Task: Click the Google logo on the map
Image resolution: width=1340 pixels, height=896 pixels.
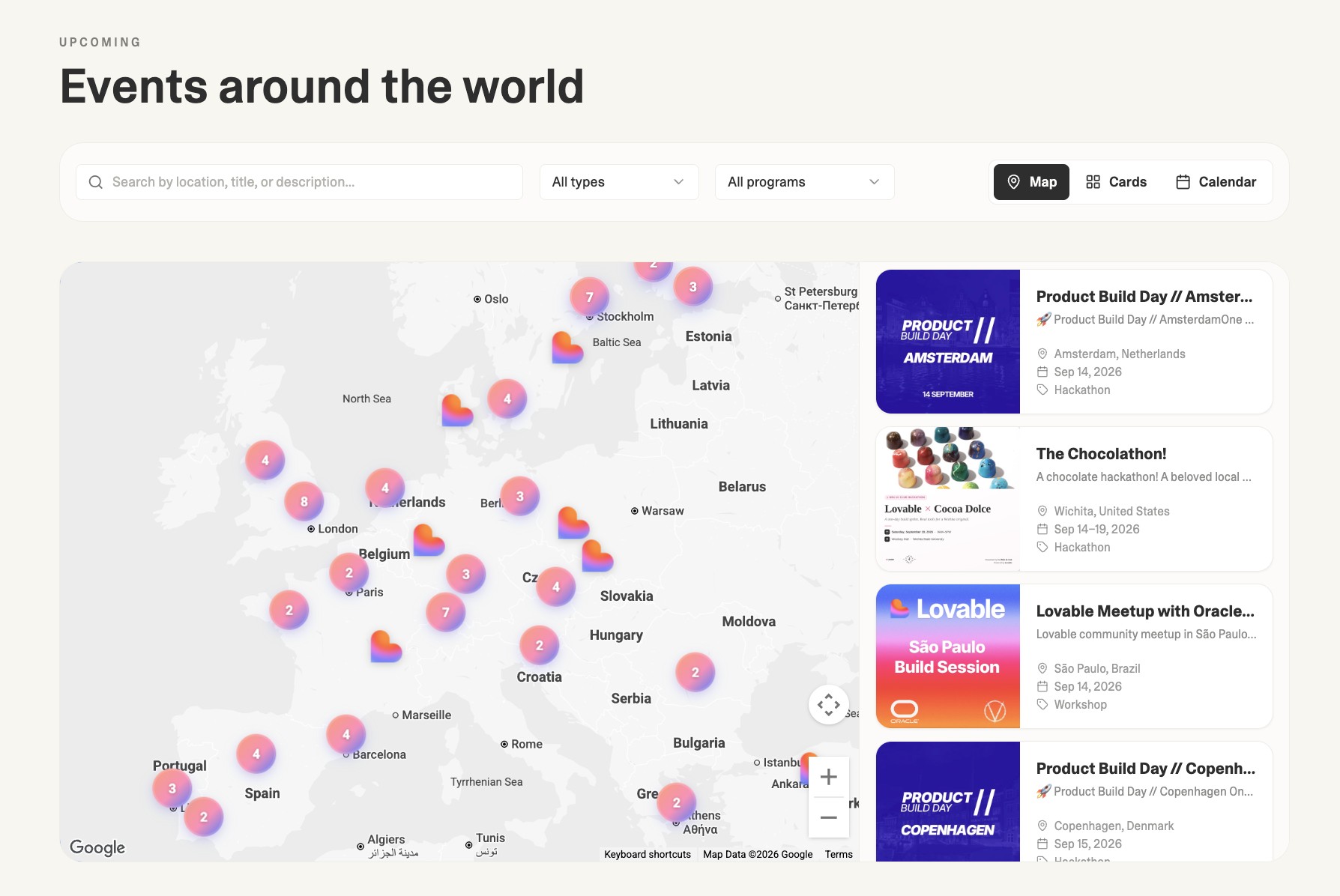Action: [x=97, y=847]
